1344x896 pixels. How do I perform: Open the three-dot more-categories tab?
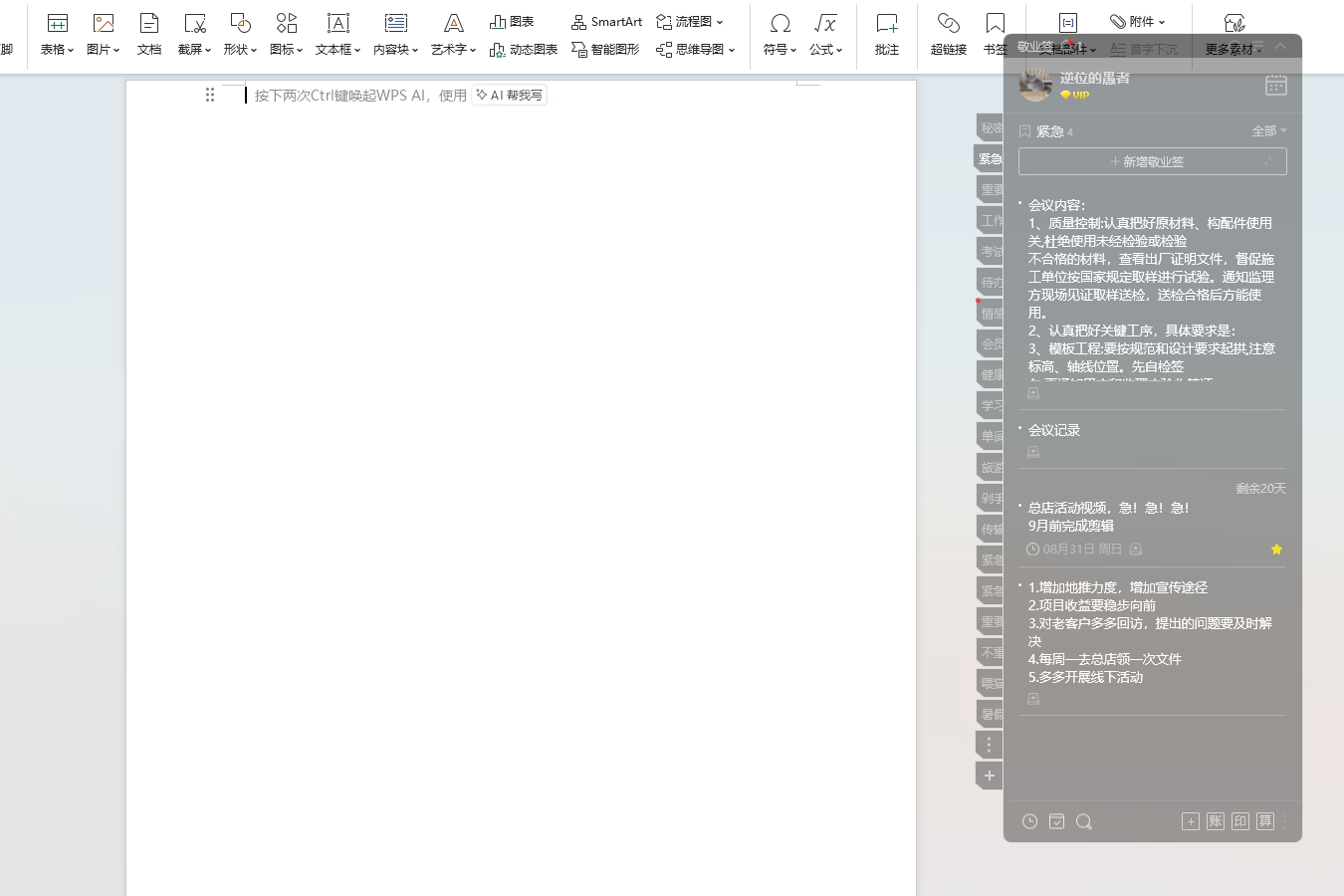[989, 745]
